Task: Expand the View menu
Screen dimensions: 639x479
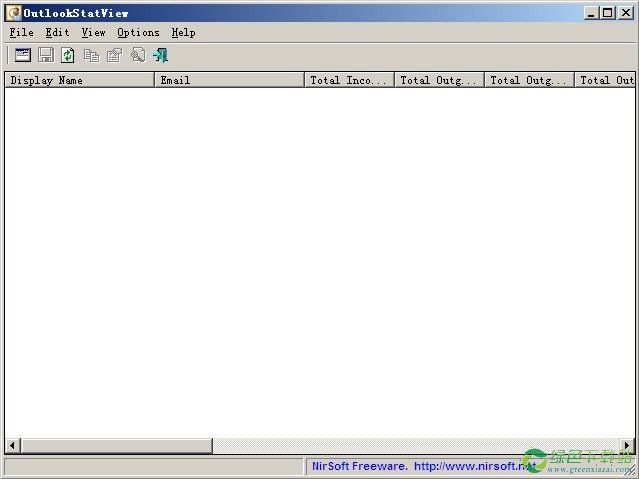Action: (x=93, y=33)
